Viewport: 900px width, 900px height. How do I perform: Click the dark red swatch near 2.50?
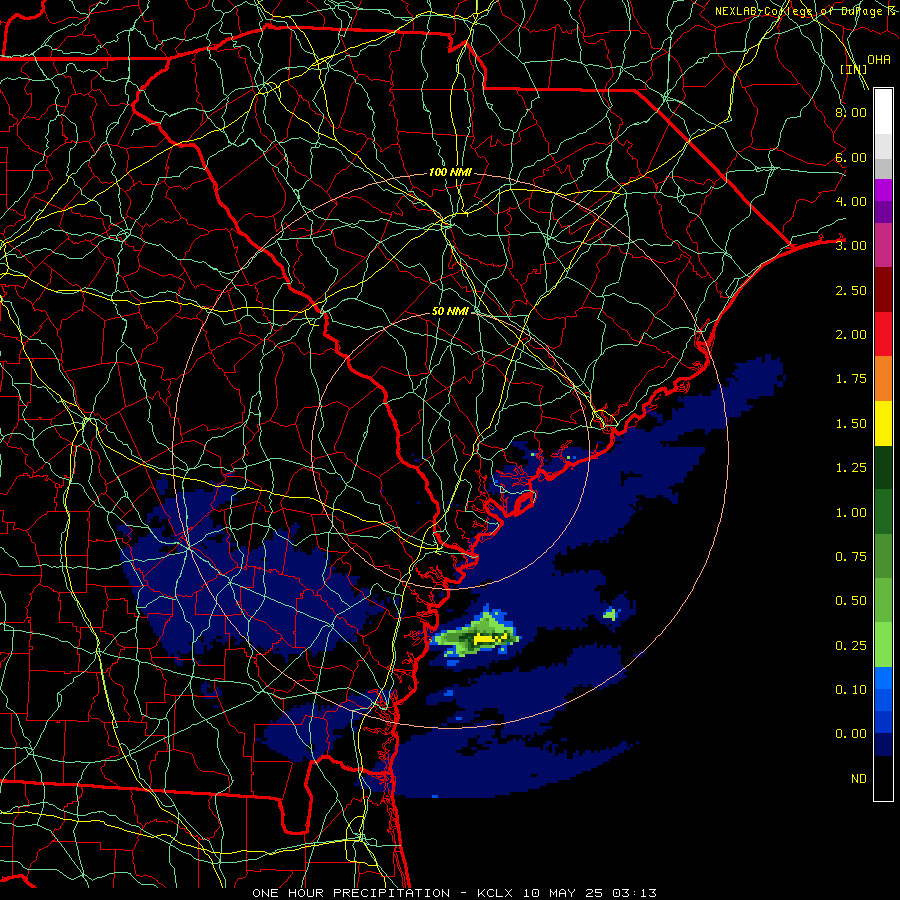883,290
